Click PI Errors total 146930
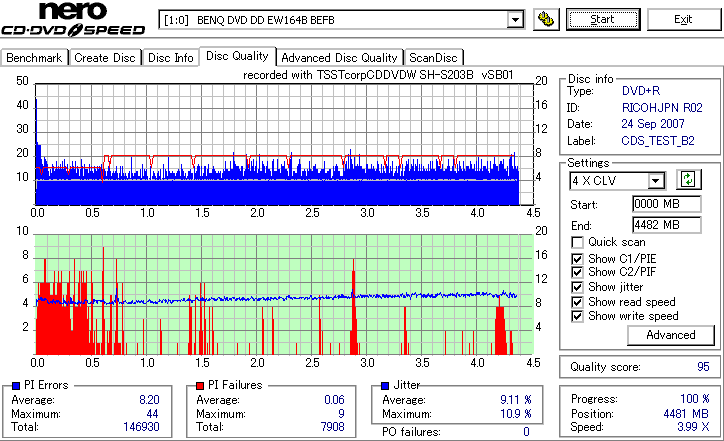Image resolution: width=724 pixels, height=441 pixels. 141,427
